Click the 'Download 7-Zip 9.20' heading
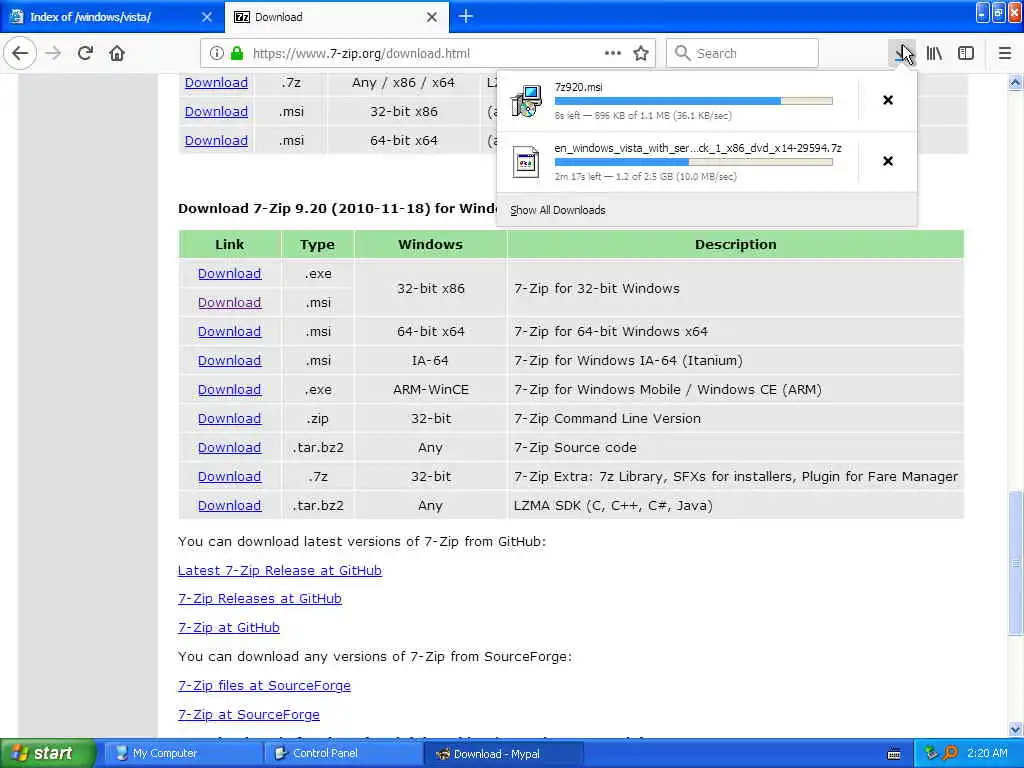This screenshot has height=768, width=1024. pos(338,208)
